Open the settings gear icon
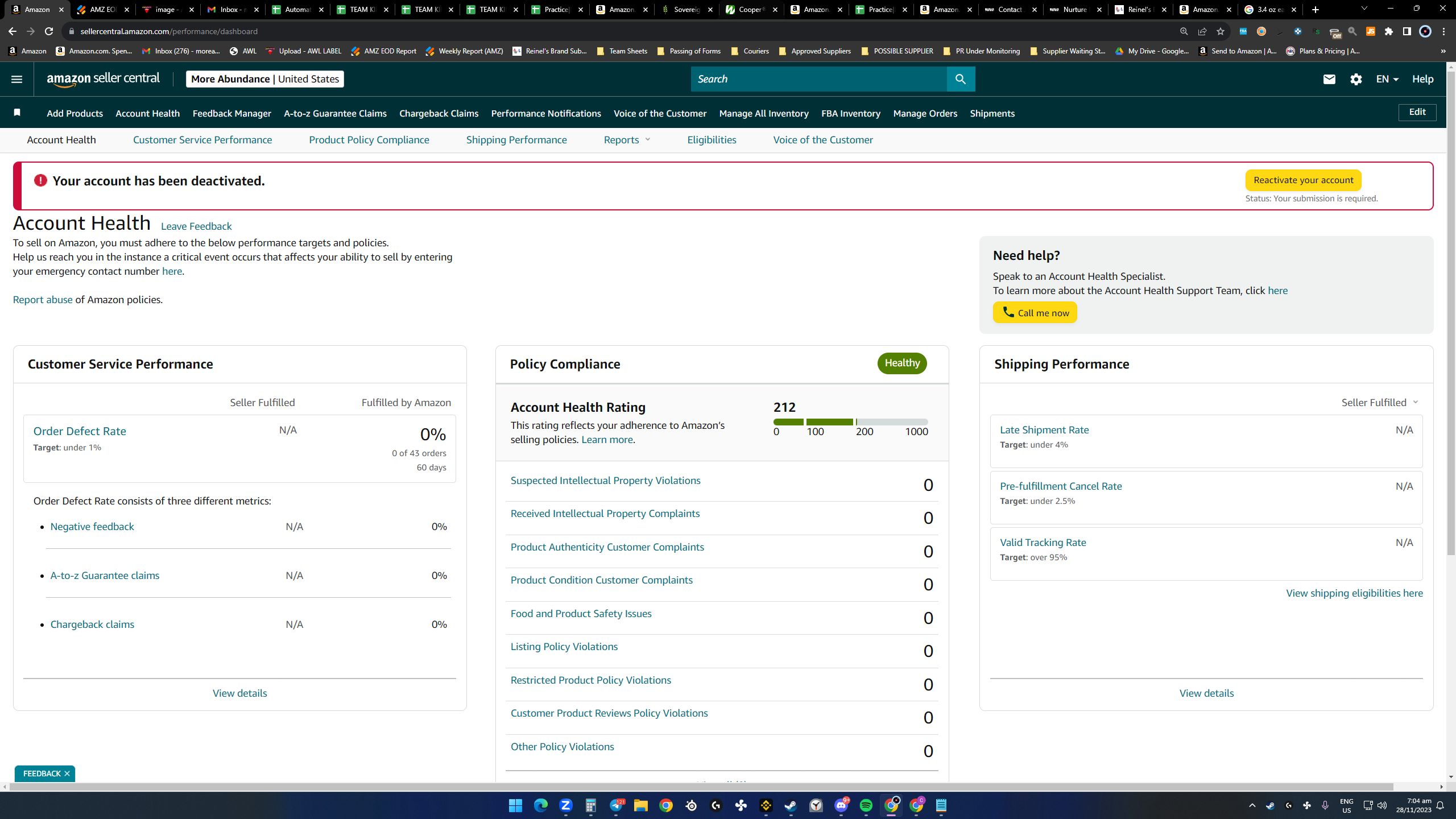The image size is (1456, 819). pos(1356,79)
